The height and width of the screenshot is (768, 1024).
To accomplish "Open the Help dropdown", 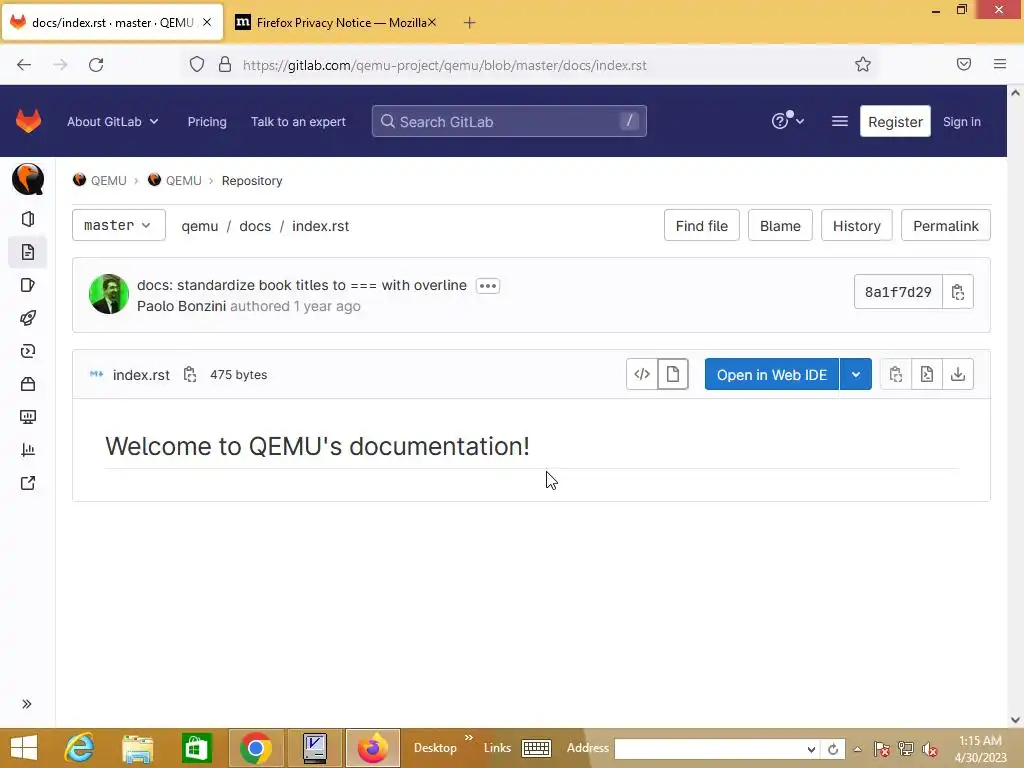I will [788, 121].
